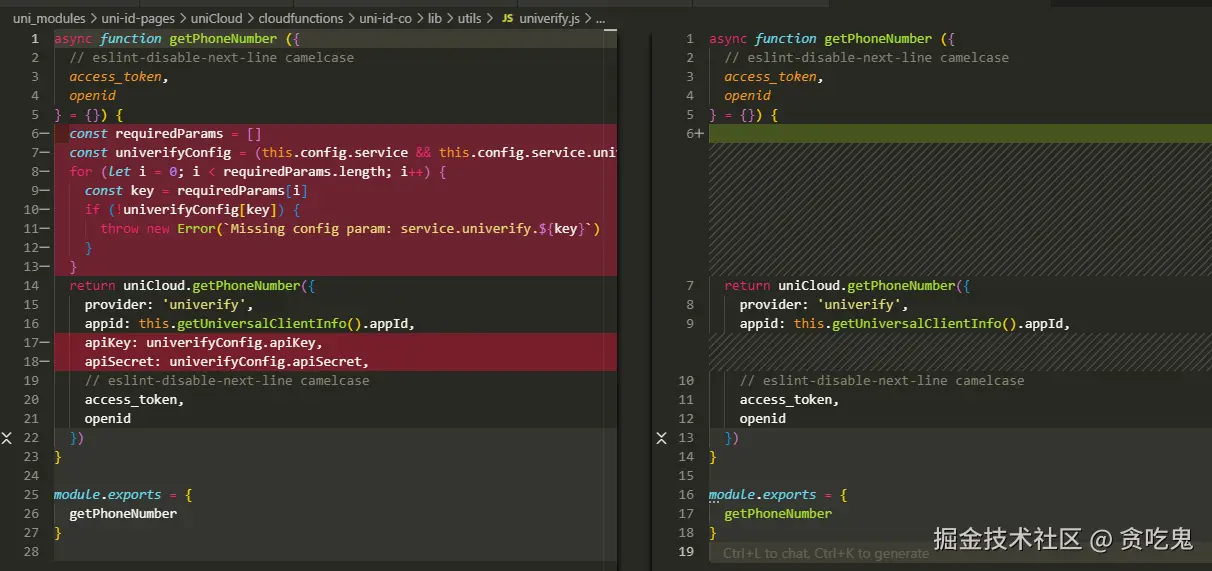Image resolution: width=1212 pixels, height=571 pixels.
Task: Open the uni_modules breadcrumb segment
Action: pos(49,19)
